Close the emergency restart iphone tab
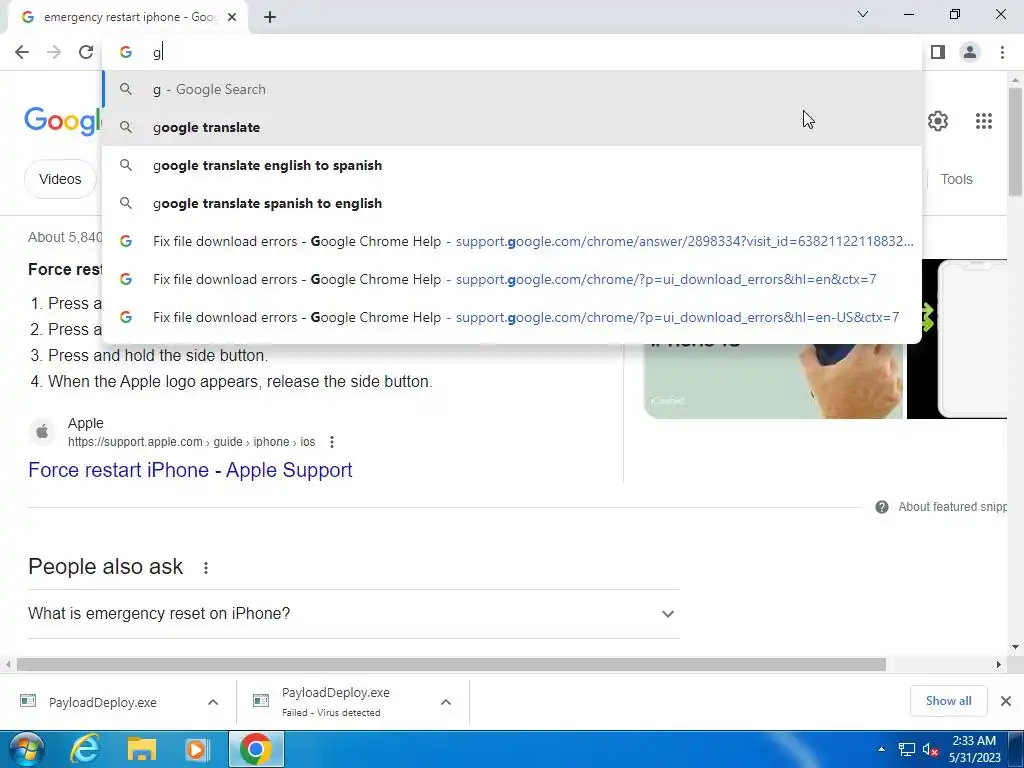The height and width of the screenshot is (768, 1024). 232,18
